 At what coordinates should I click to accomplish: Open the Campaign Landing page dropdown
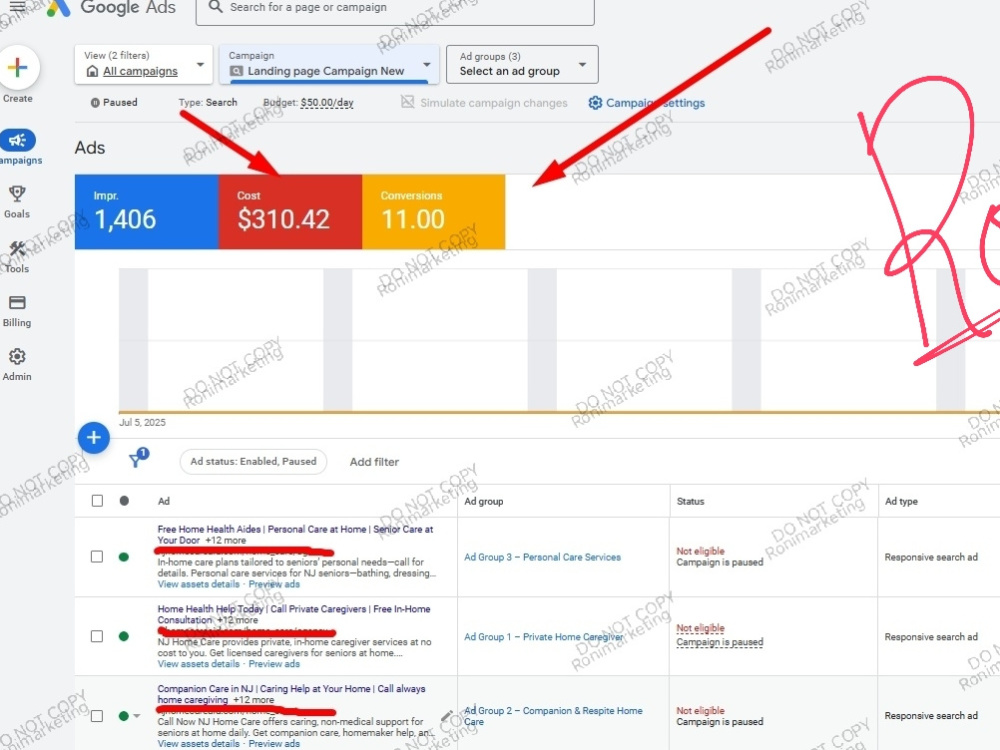coord(329,64)
